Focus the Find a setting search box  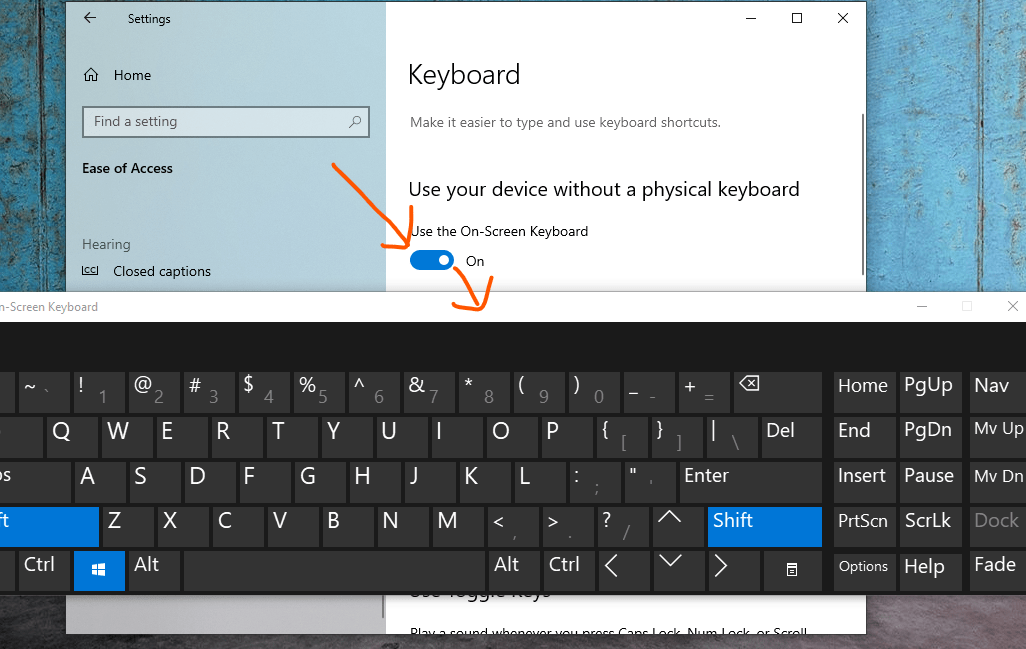[x=226, y=122]
